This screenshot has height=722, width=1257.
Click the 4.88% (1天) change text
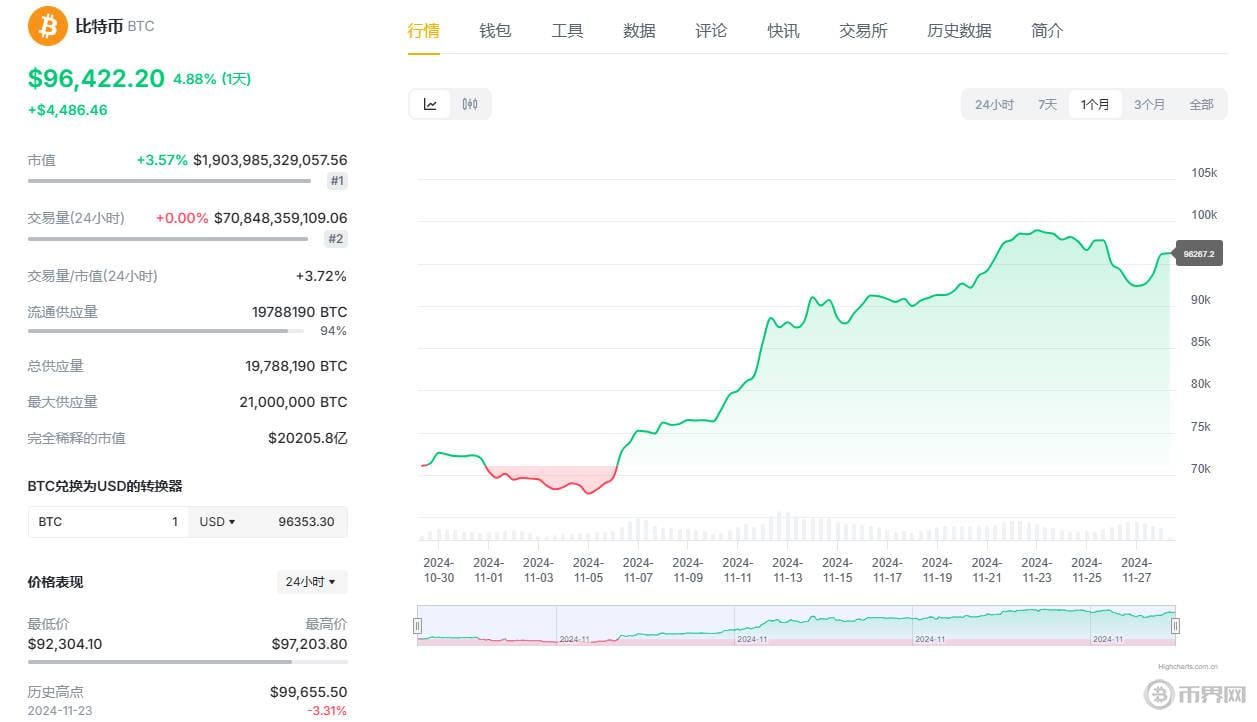coord(212,79)
